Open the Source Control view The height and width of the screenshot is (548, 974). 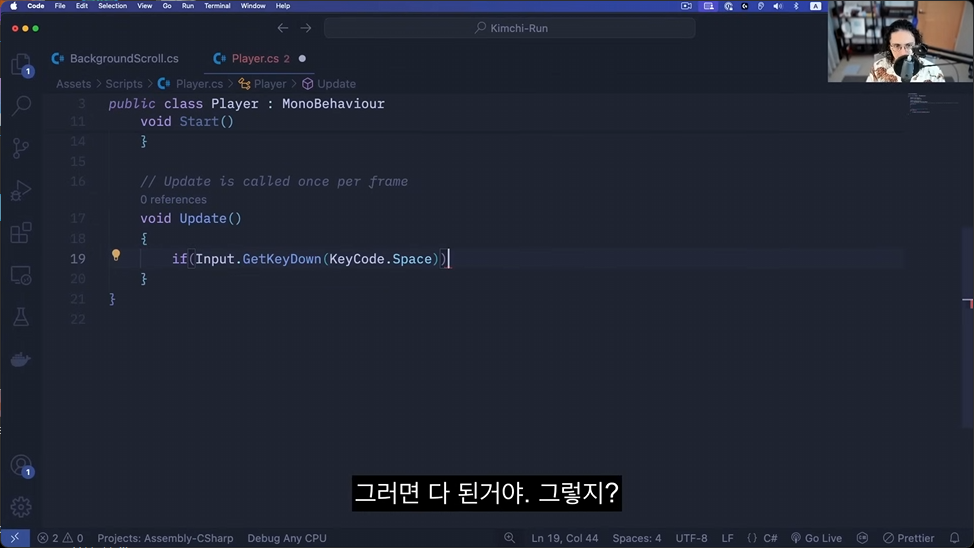(x=21, y=148)
